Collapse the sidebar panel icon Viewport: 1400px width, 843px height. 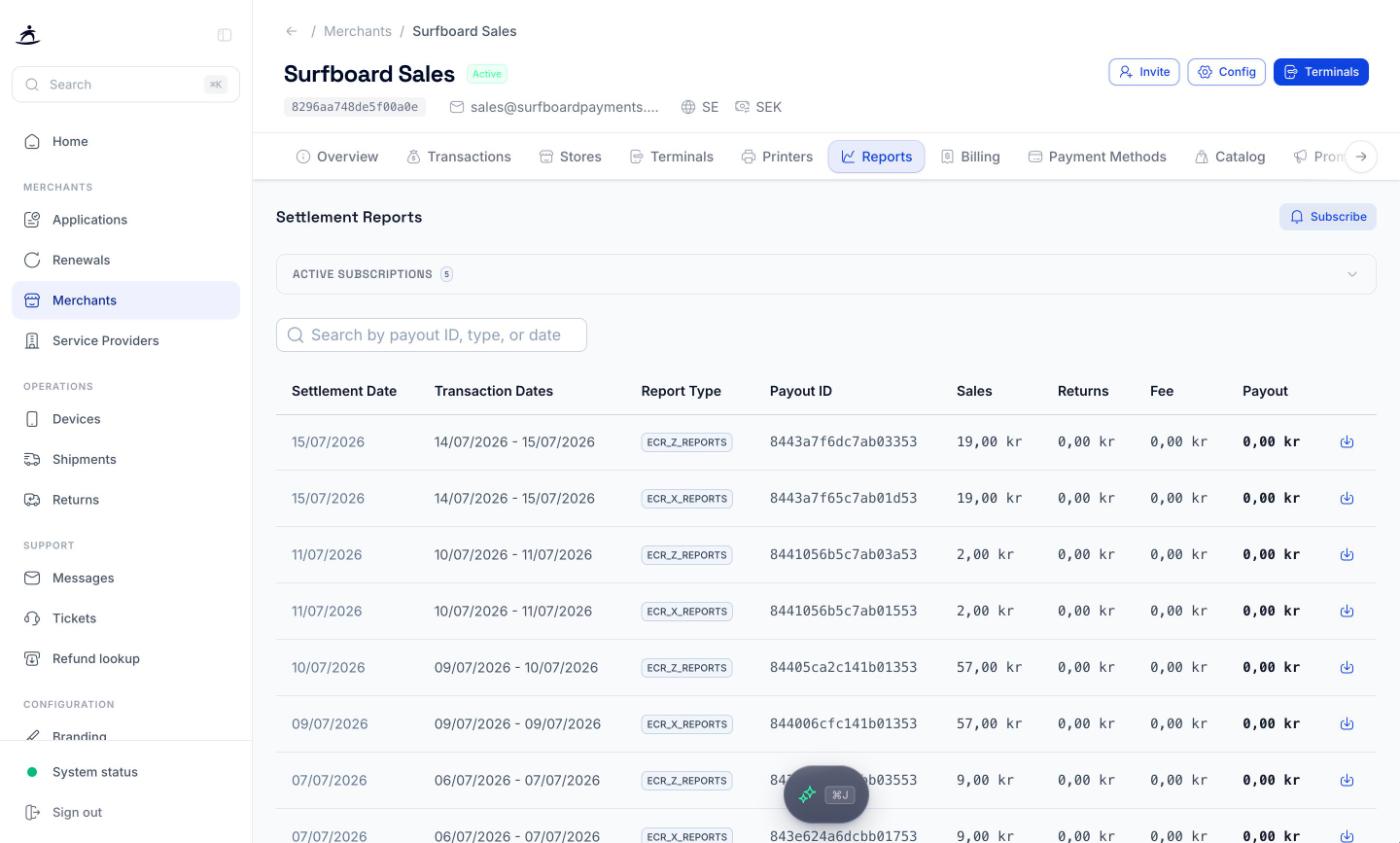pos(224,35)
